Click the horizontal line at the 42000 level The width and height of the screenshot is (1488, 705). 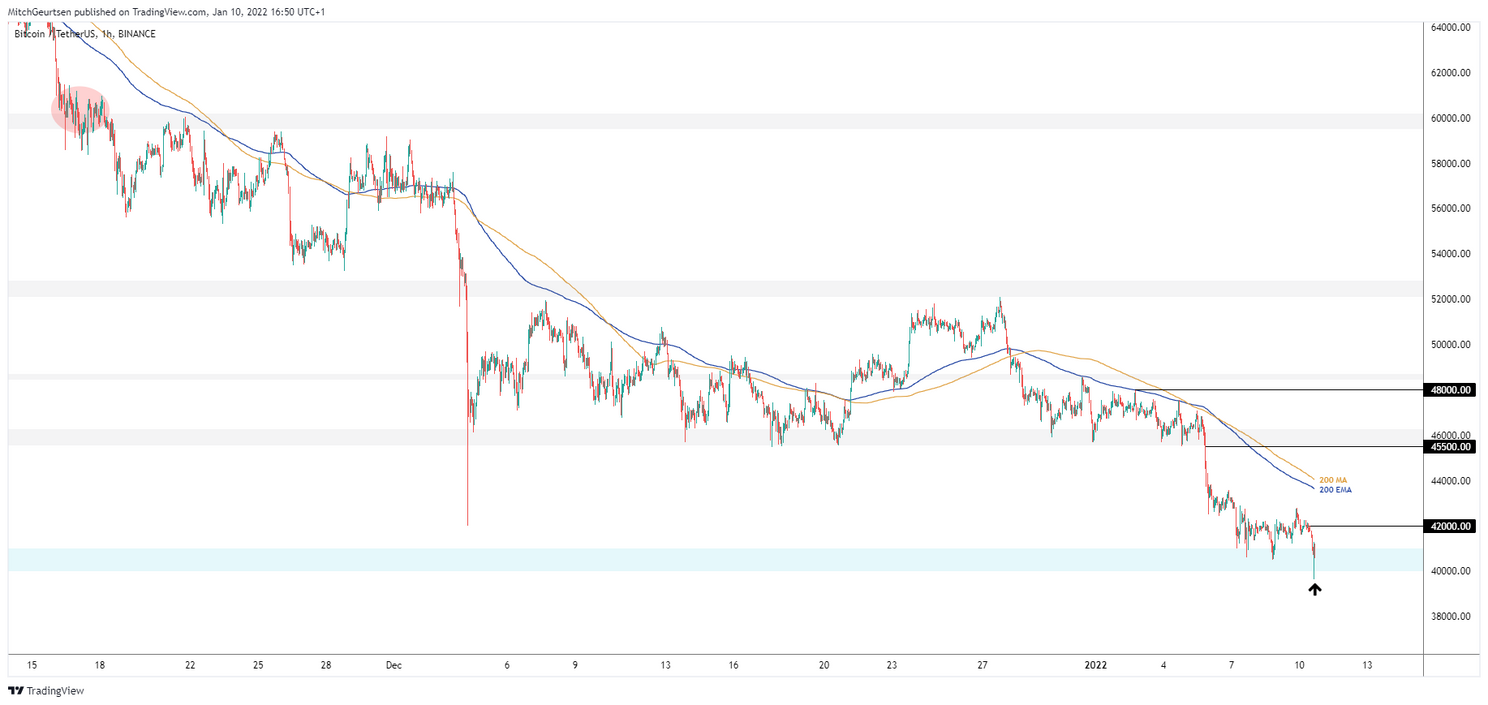(x=1365, y=526)
